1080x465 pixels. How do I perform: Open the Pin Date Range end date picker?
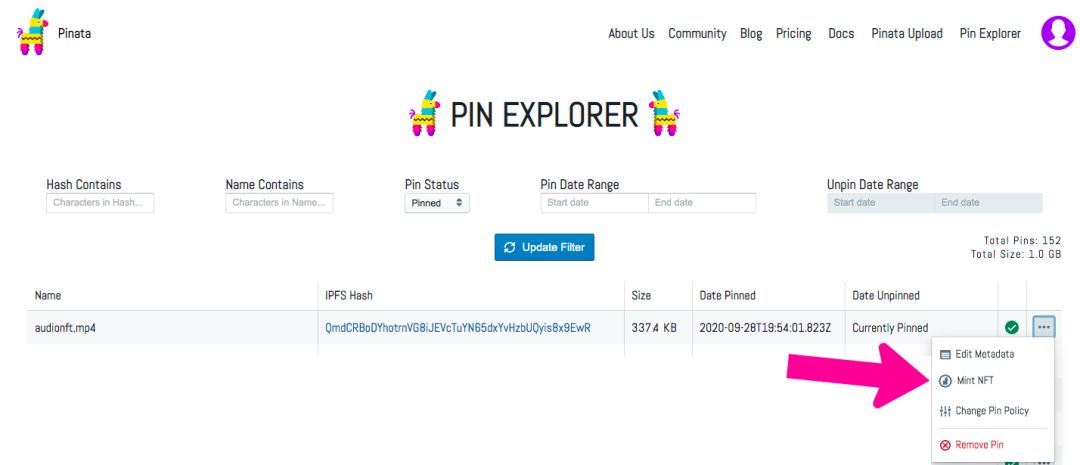click(702, 203)
